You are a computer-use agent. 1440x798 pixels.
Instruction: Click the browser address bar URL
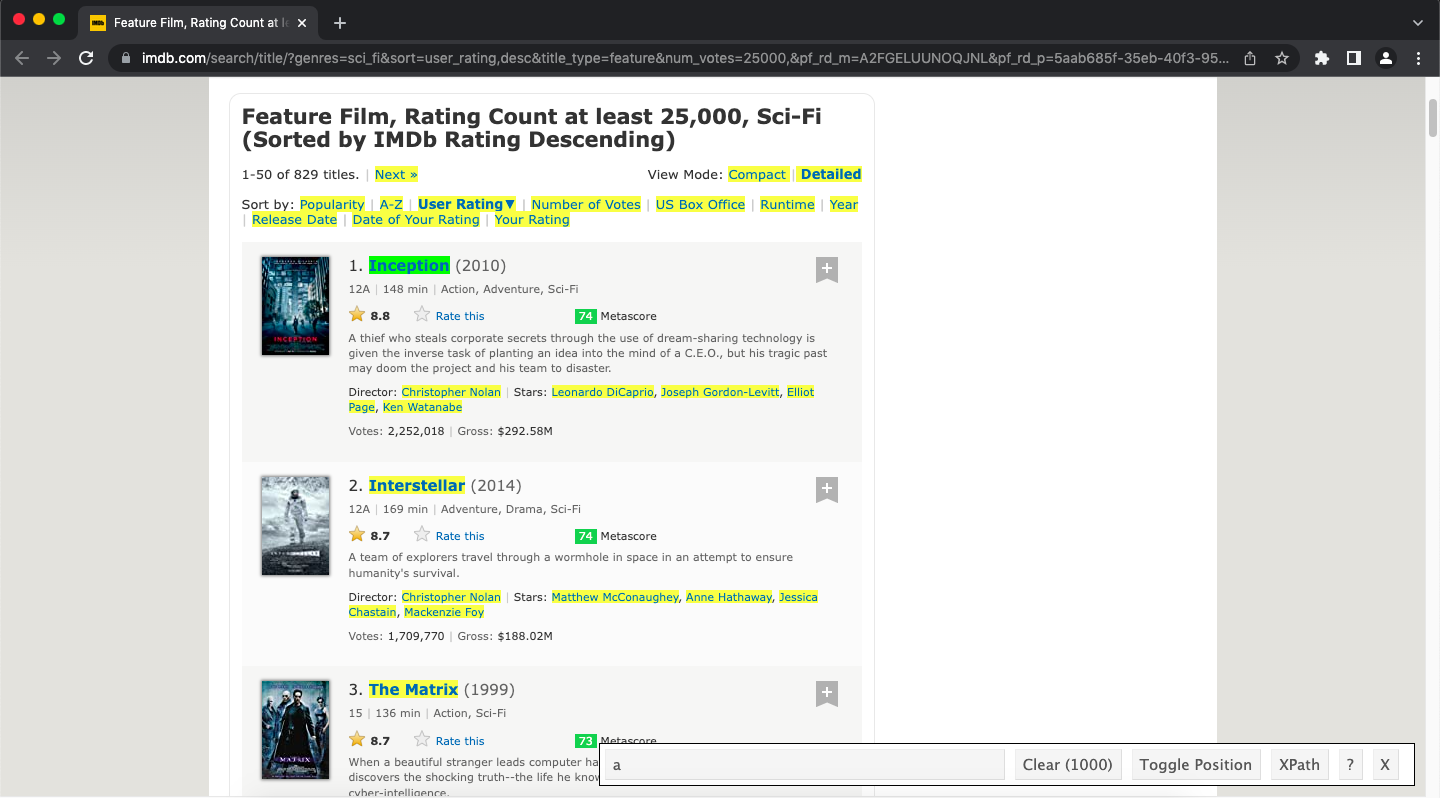tap(685, 58)
